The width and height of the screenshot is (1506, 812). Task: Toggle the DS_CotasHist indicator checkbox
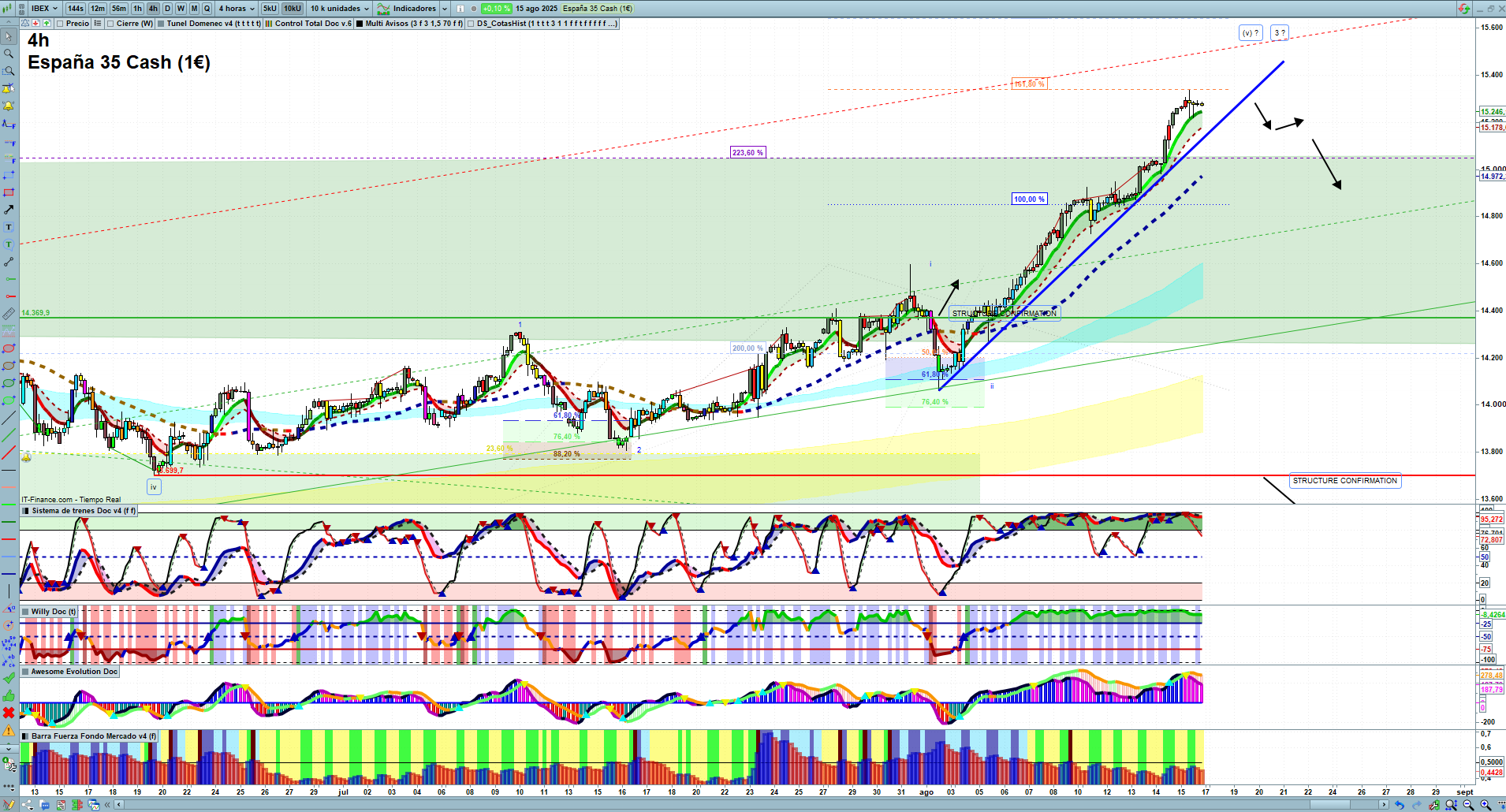(x=472, y=24)
